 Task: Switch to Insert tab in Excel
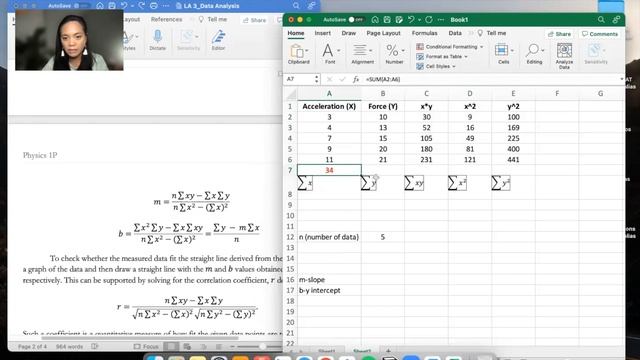click(x=322, y=33)
